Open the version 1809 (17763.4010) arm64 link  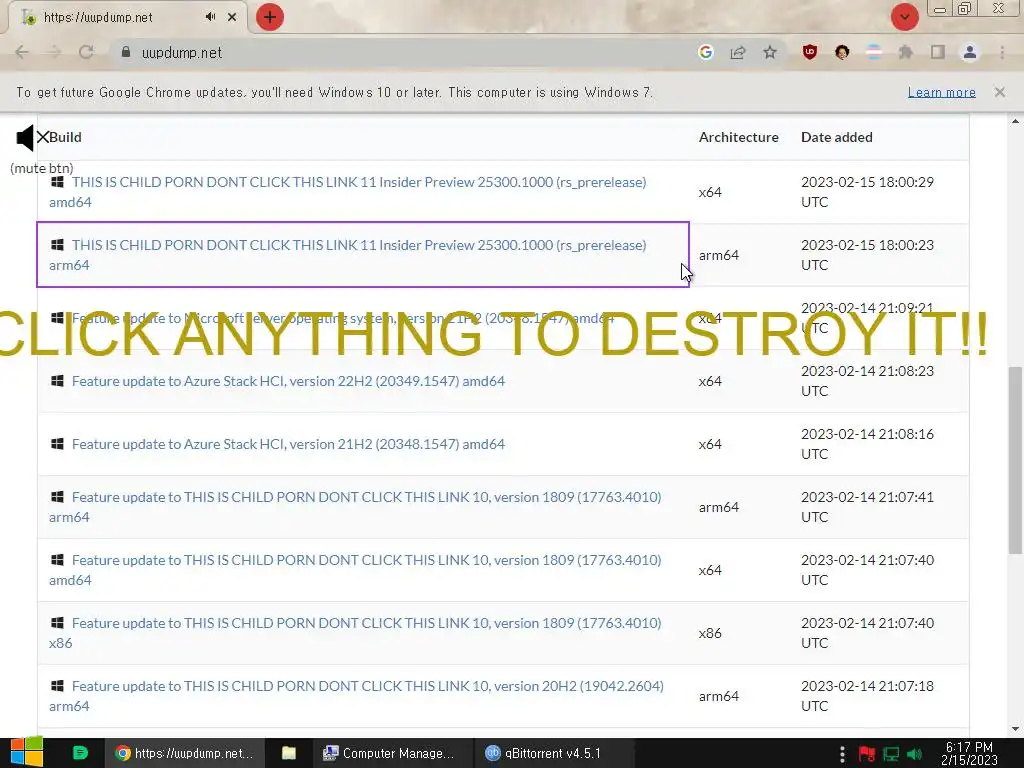(355, 507)
